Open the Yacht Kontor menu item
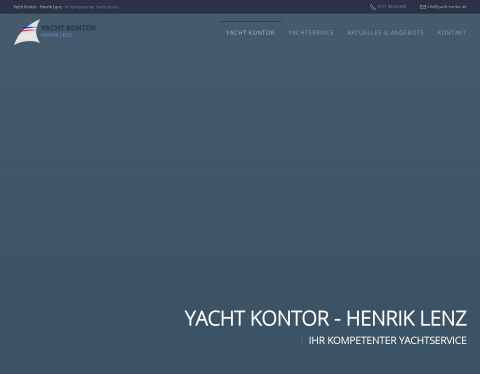480x374 pixels. pos(250,33)
